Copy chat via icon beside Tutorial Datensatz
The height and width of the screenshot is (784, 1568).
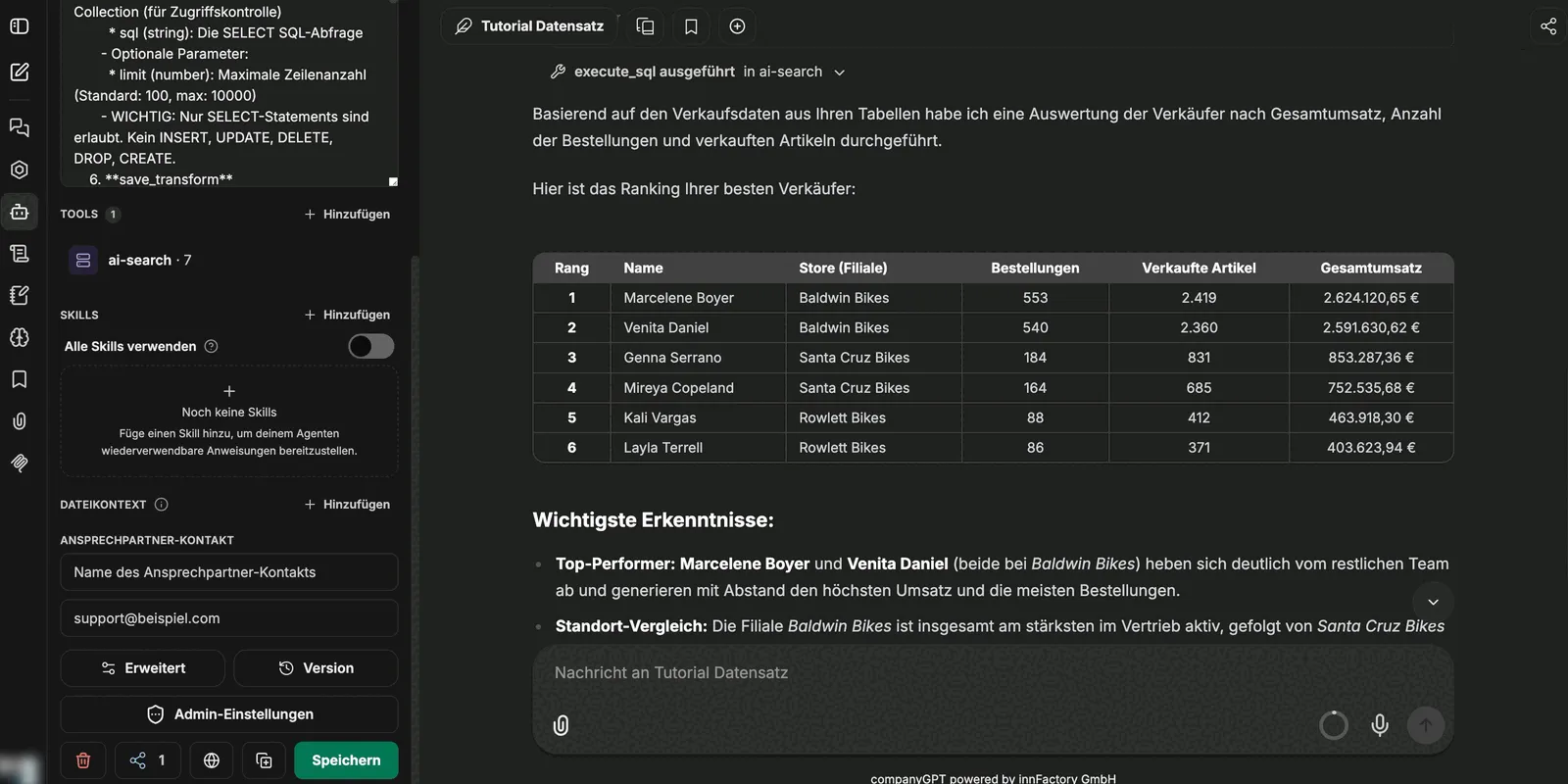(x=645, y=26)
